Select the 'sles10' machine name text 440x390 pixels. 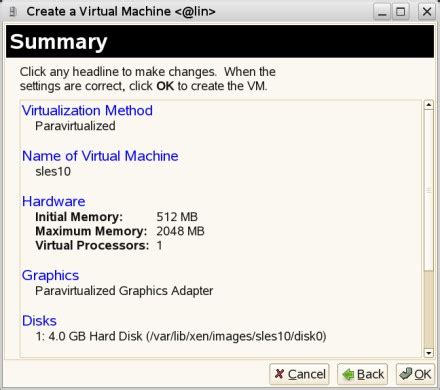tap(53, 171)
